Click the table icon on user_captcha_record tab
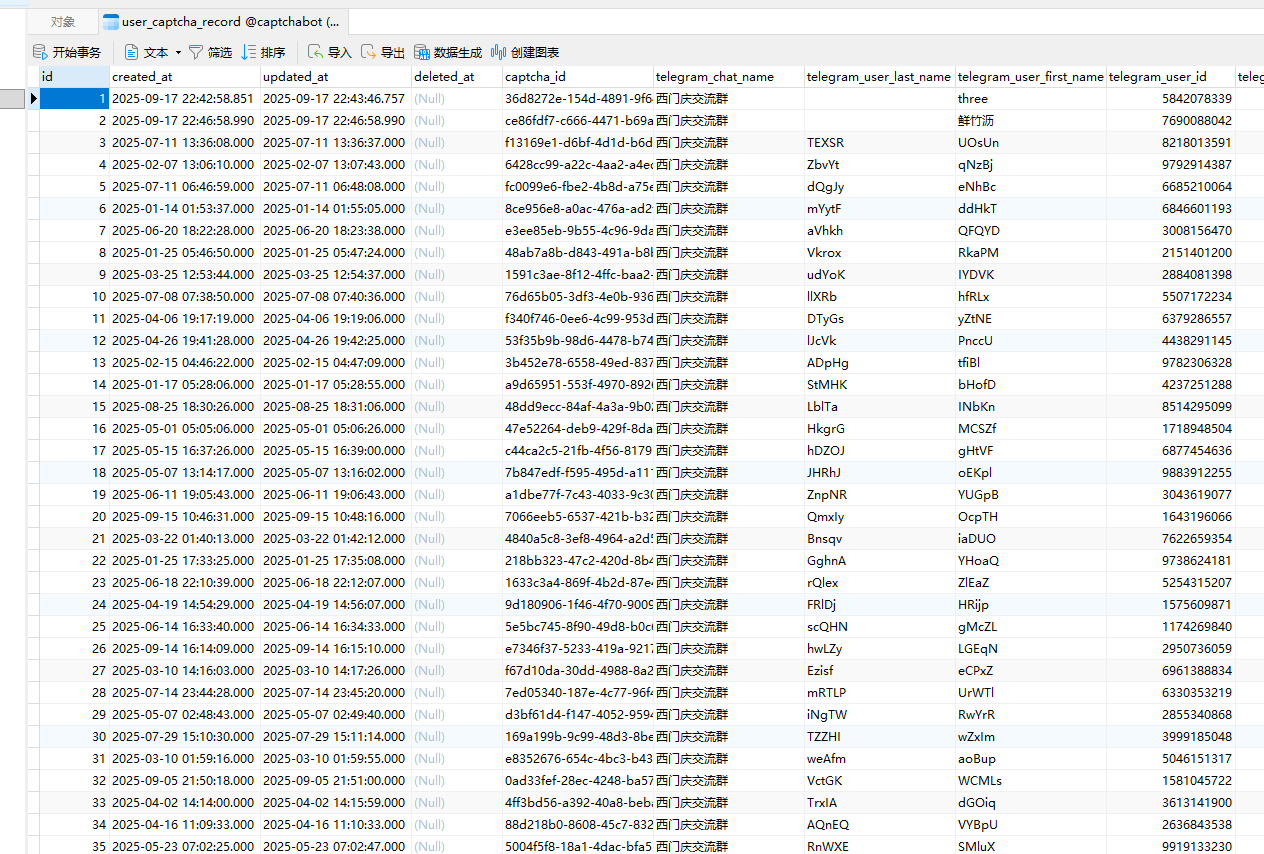Viewport: 1264px width, 854px height. pos(111,21)
